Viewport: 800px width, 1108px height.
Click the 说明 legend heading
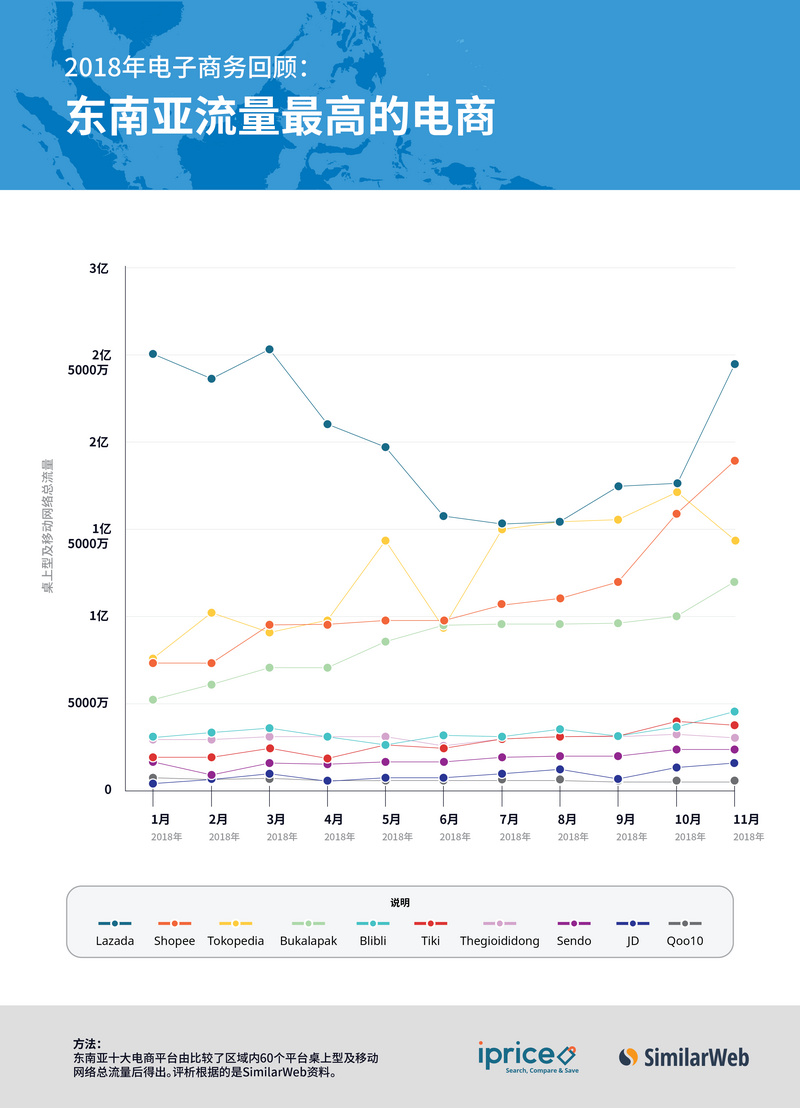400,902
